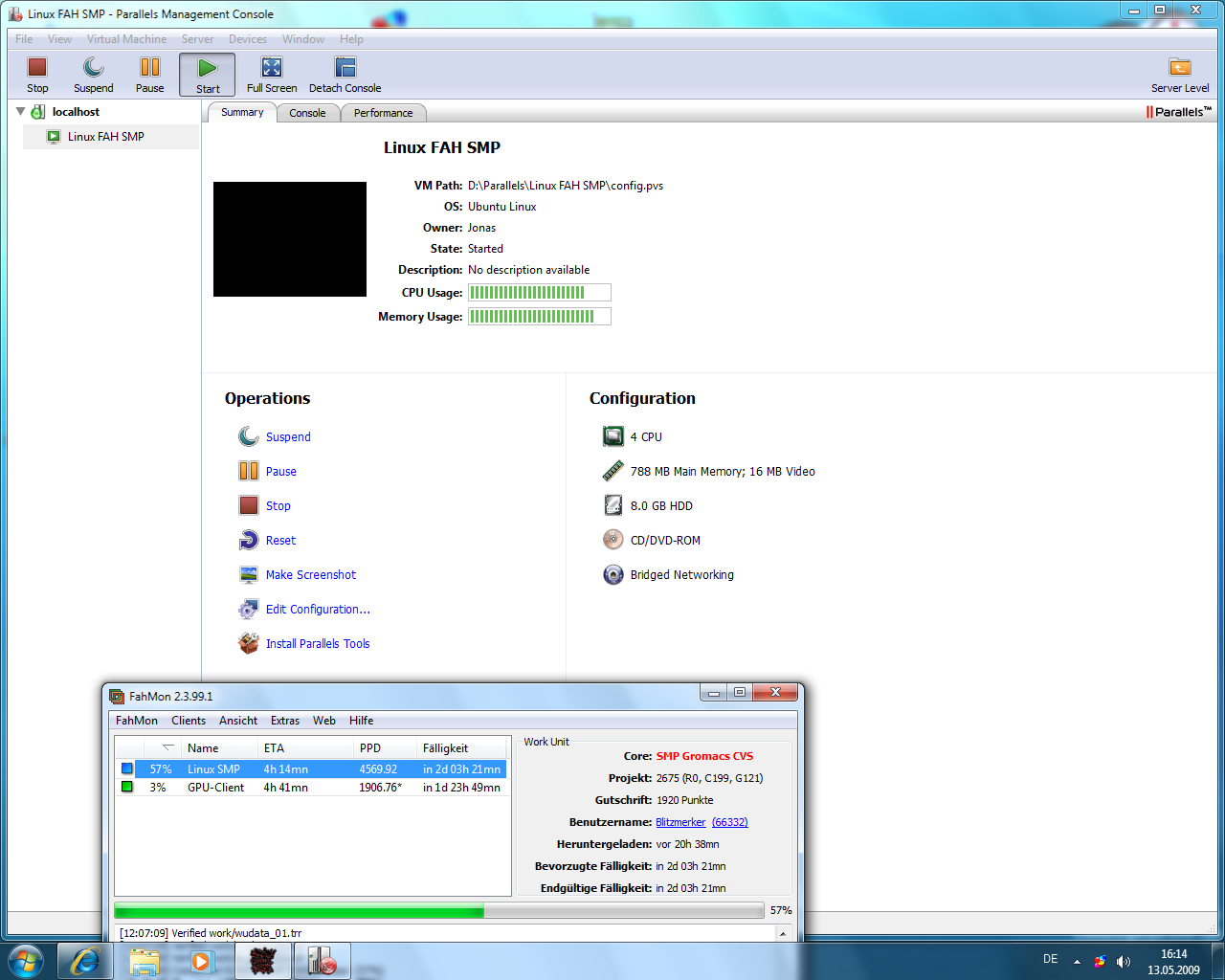The image size is (1225, 980).
Task: Open FahMon Clients menu
Action: (189, 721)
